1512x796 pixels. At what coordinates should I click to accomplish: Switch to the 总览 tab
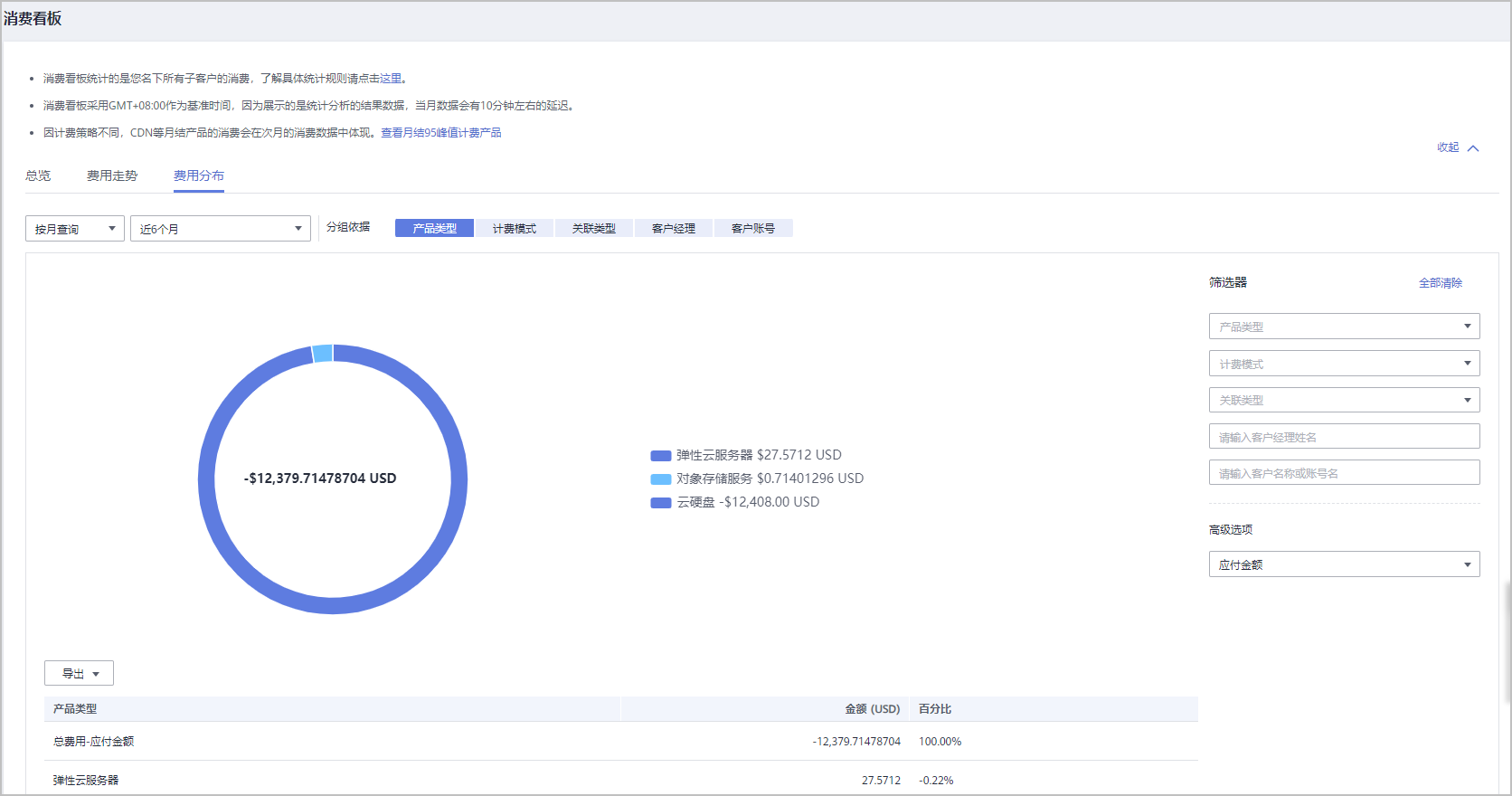click(38, 175)
